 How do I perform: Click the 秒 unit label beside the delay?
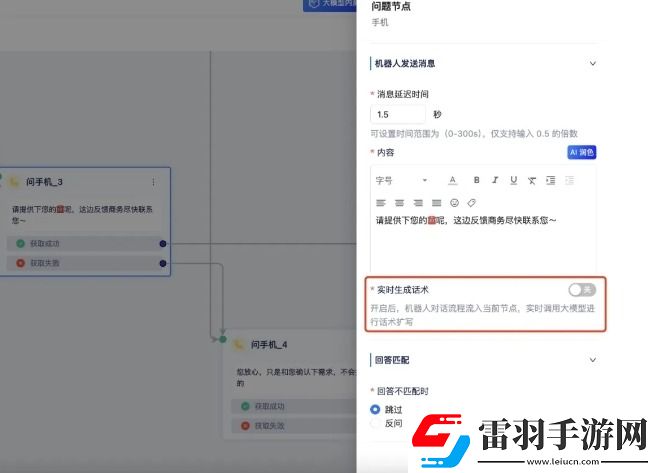click(x=437, y=115)
